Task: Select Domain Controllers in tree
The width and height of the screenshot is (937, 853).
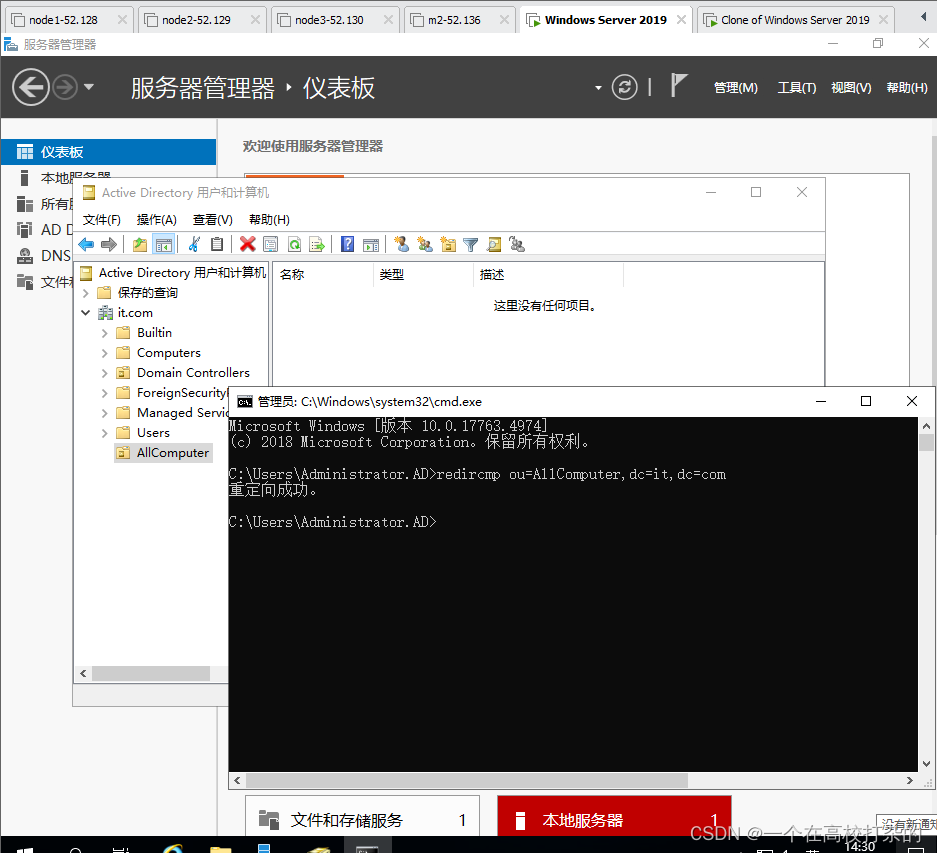Action: pos(193,372)
